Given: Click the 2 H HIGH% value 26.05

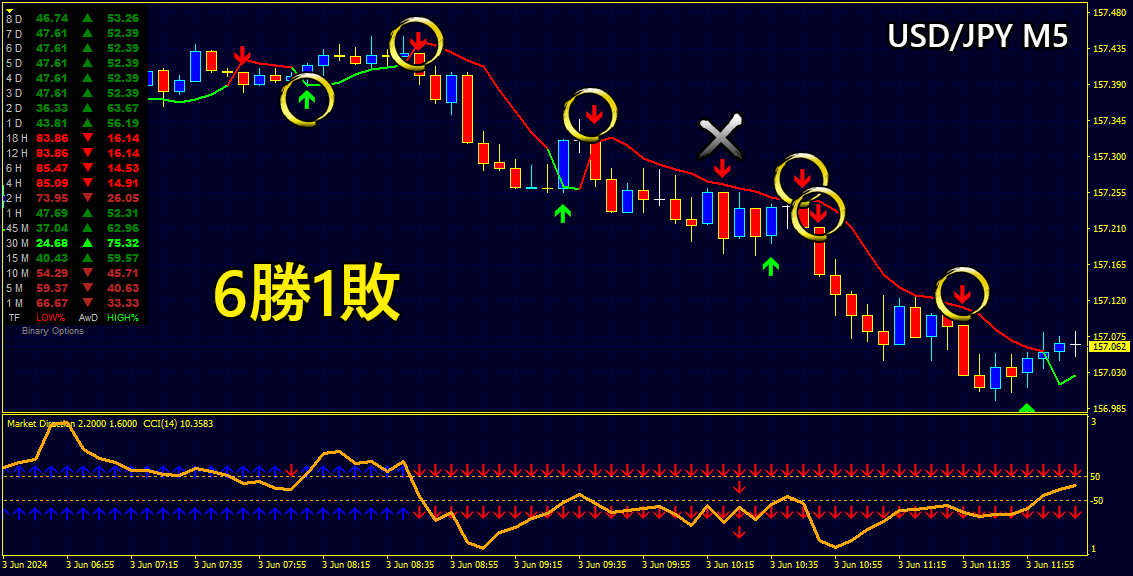Looking at the screenshot, I should coord(123,198).
